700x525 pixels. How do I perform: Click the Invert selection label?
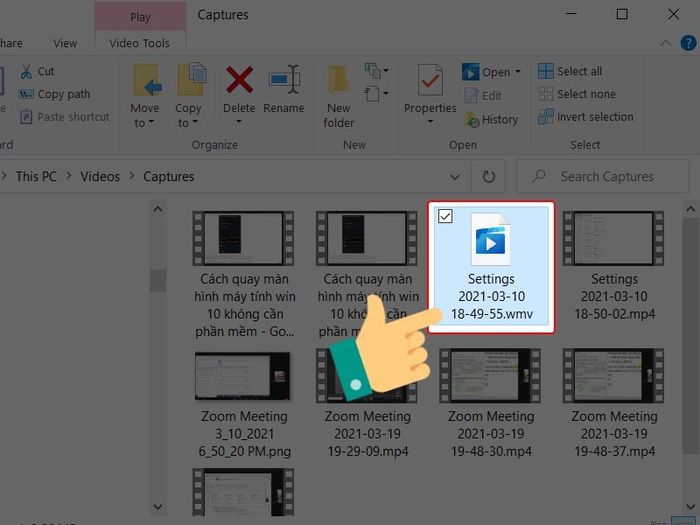(595, 117)
